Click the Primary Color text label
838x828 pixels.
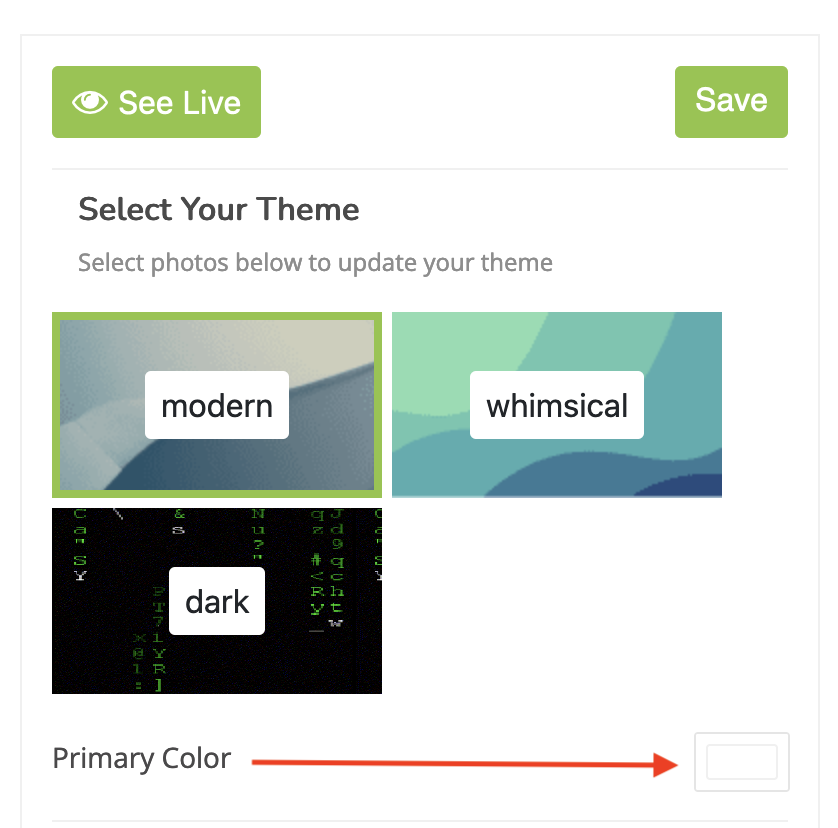(141, 758)
